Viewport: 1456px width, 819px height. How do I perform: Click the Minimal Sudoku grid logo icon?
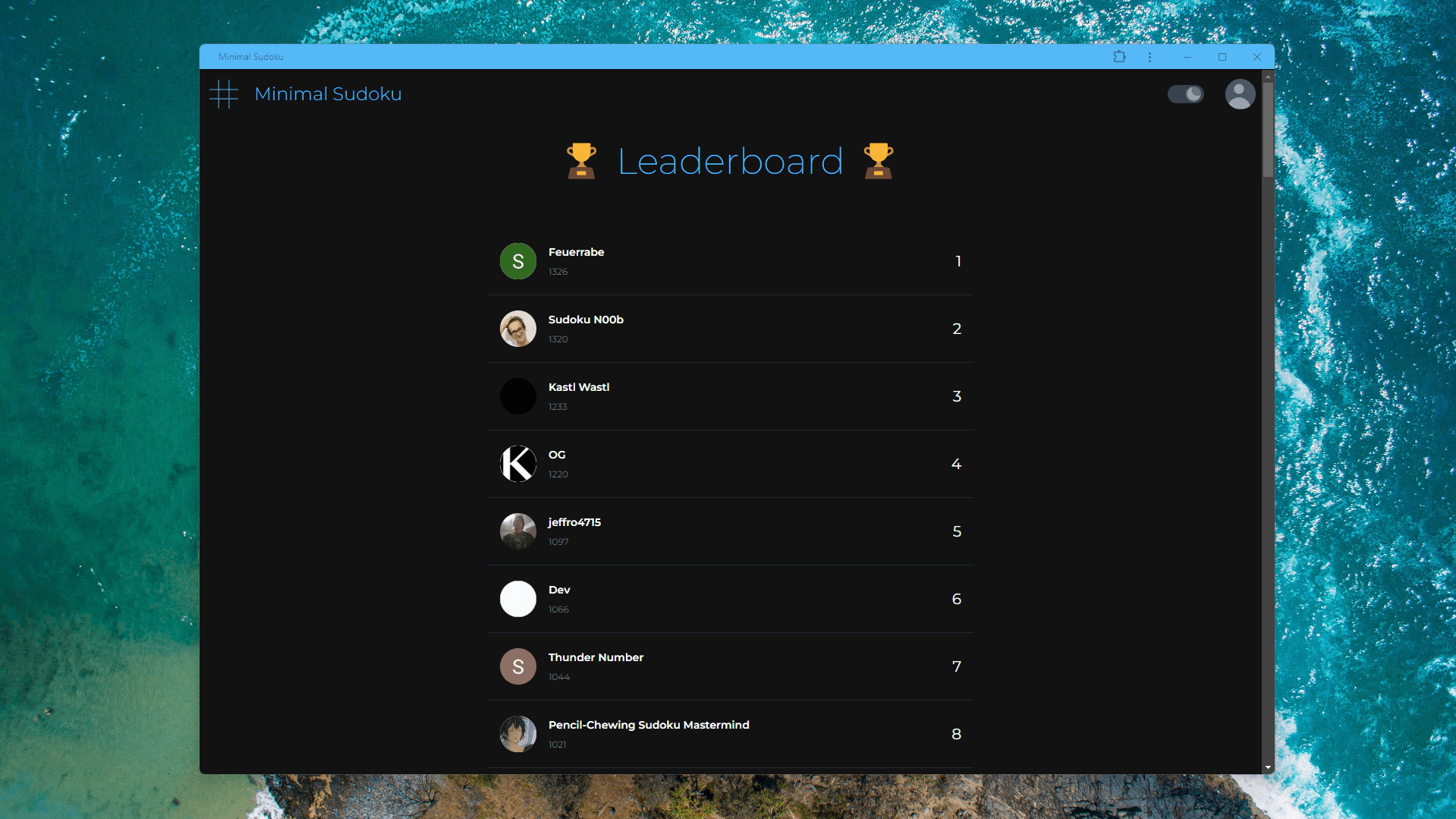[224, 94]
